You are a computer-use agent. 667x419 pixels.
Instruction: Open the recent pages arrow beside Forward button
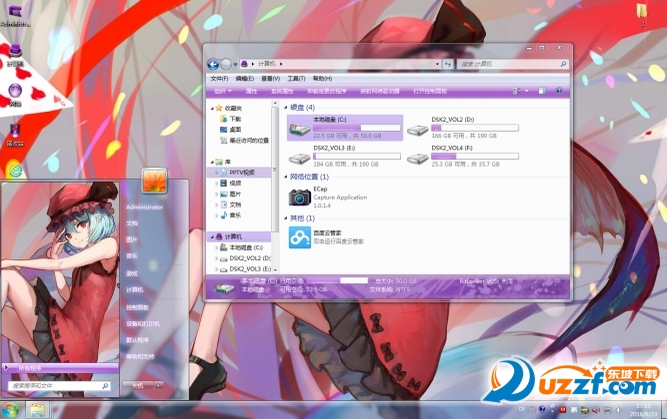coord(235,65)
